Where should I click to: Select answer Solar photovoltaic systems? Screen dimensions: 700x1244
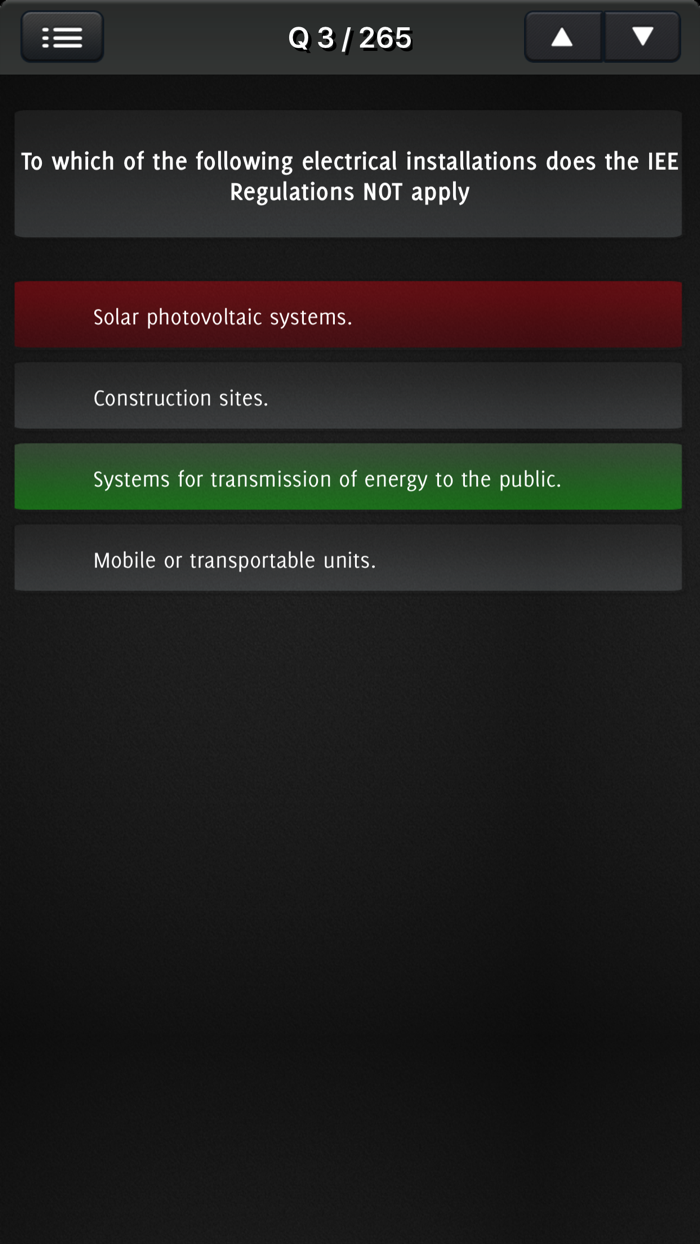[348, 315]
